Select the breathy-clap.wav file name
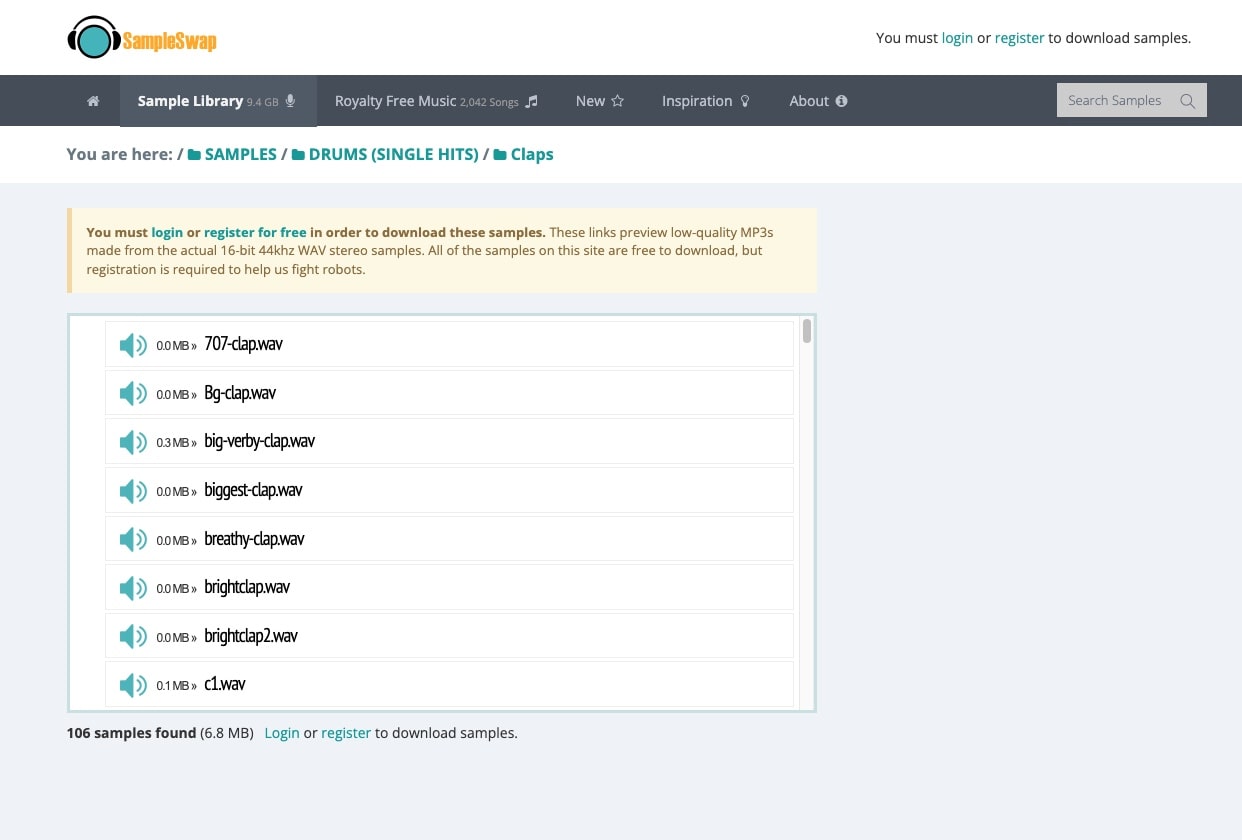 [x=254, y=539]
